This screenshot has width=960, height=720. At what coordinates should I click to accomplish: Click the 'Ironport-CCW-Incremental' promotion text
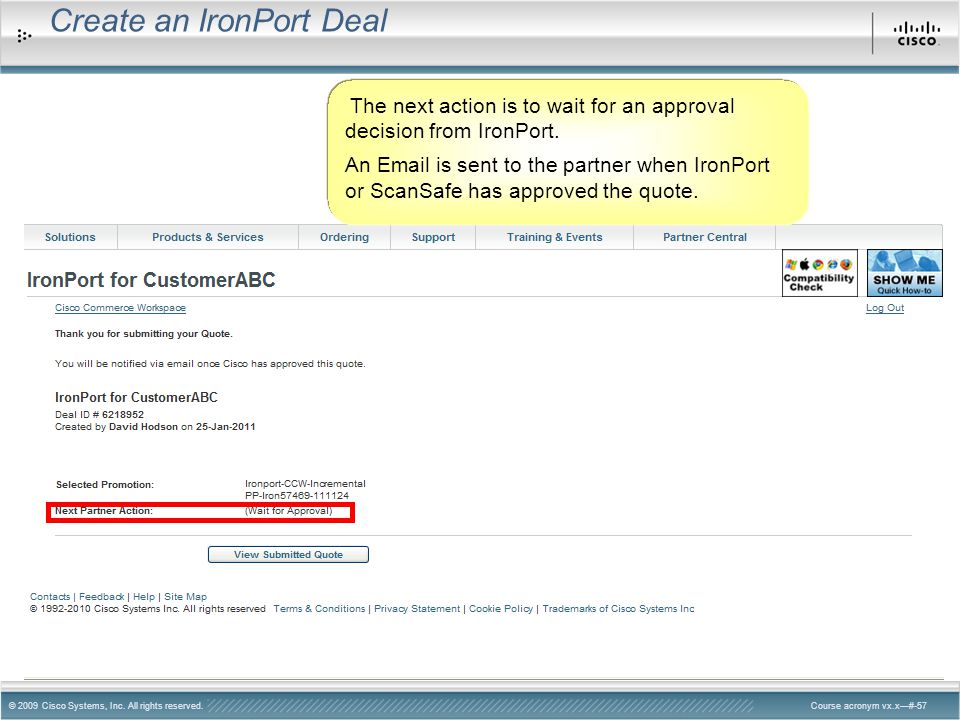[305, 484]
